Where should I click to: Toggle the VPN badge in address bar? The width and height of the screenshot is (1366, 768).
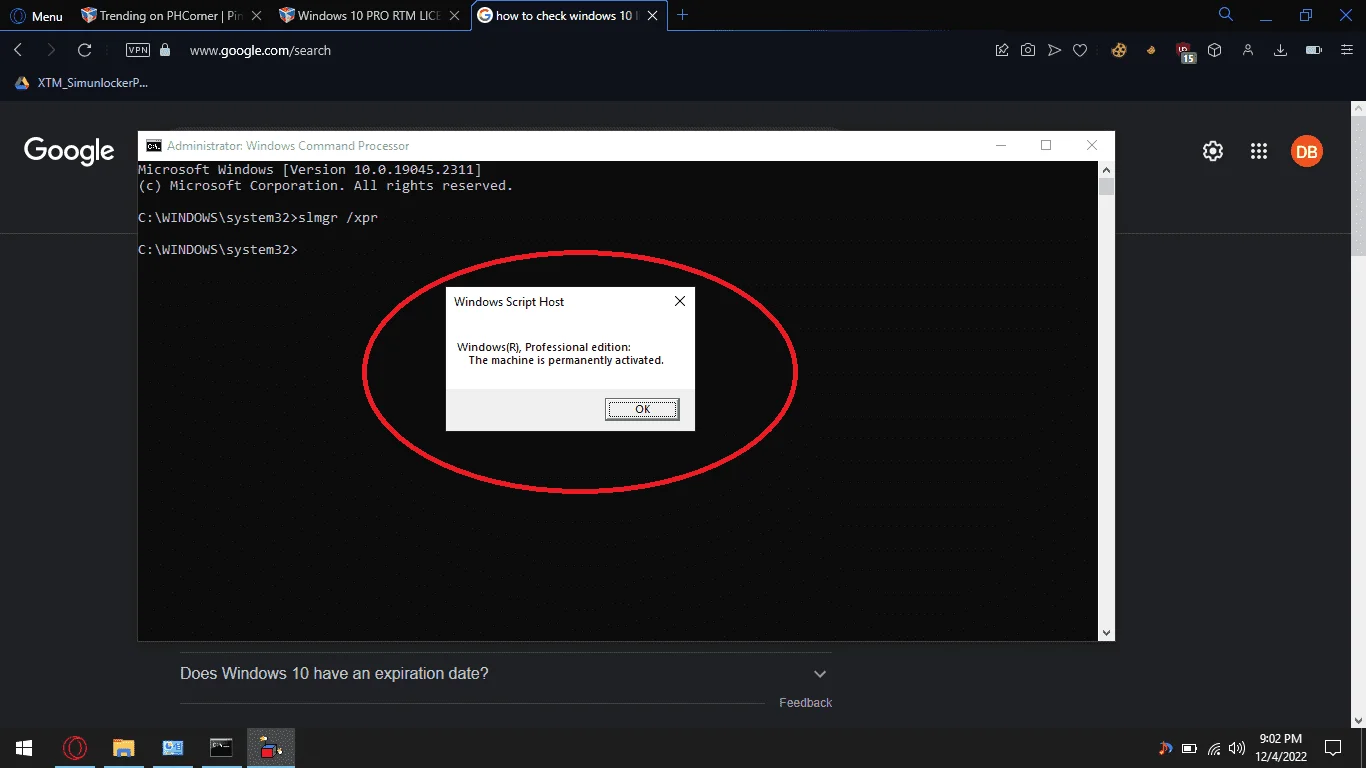137,50
